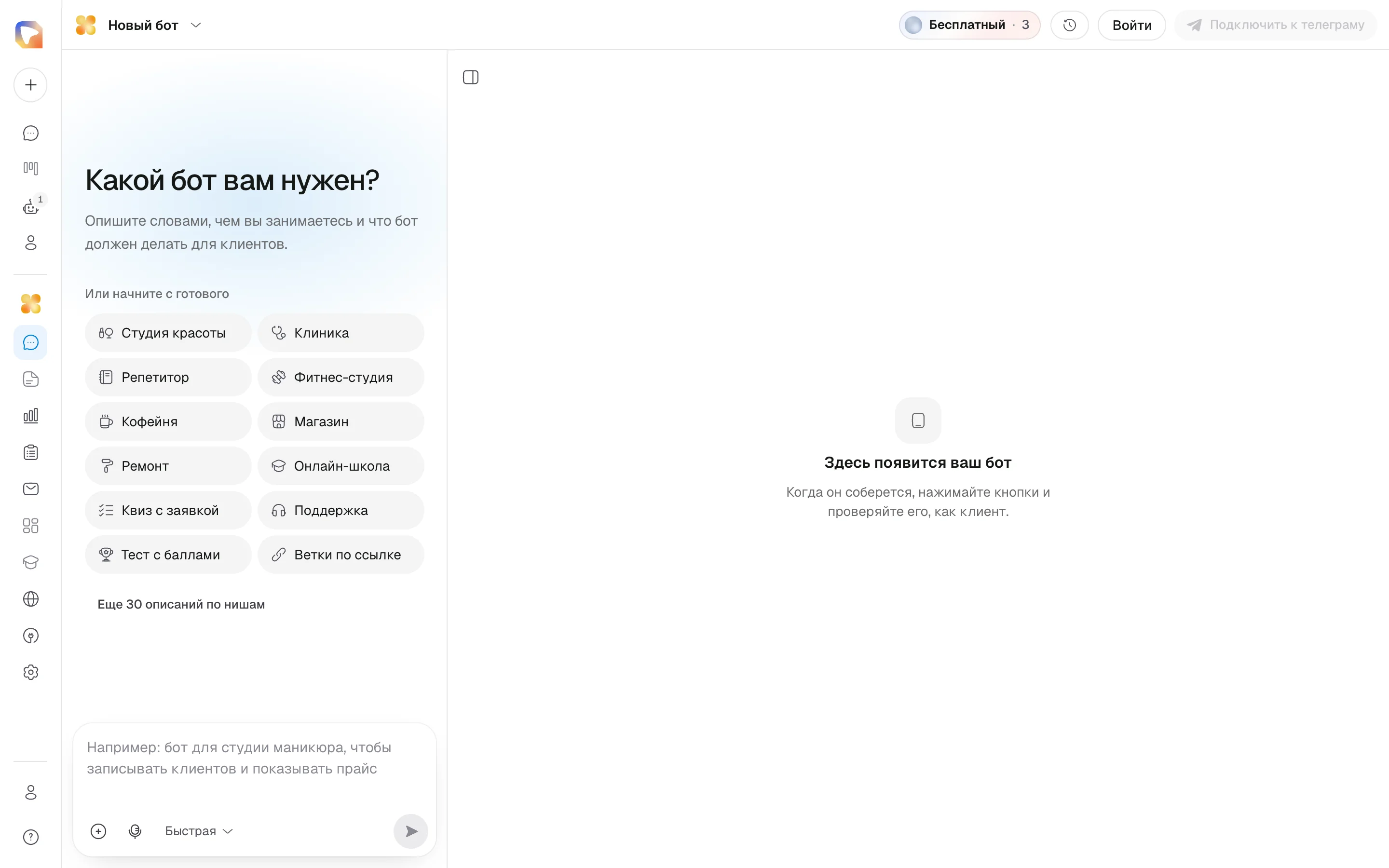1389x868 pixels.
Task: Open the four-squares grid icon in sidebar
Action: point(30,526)
